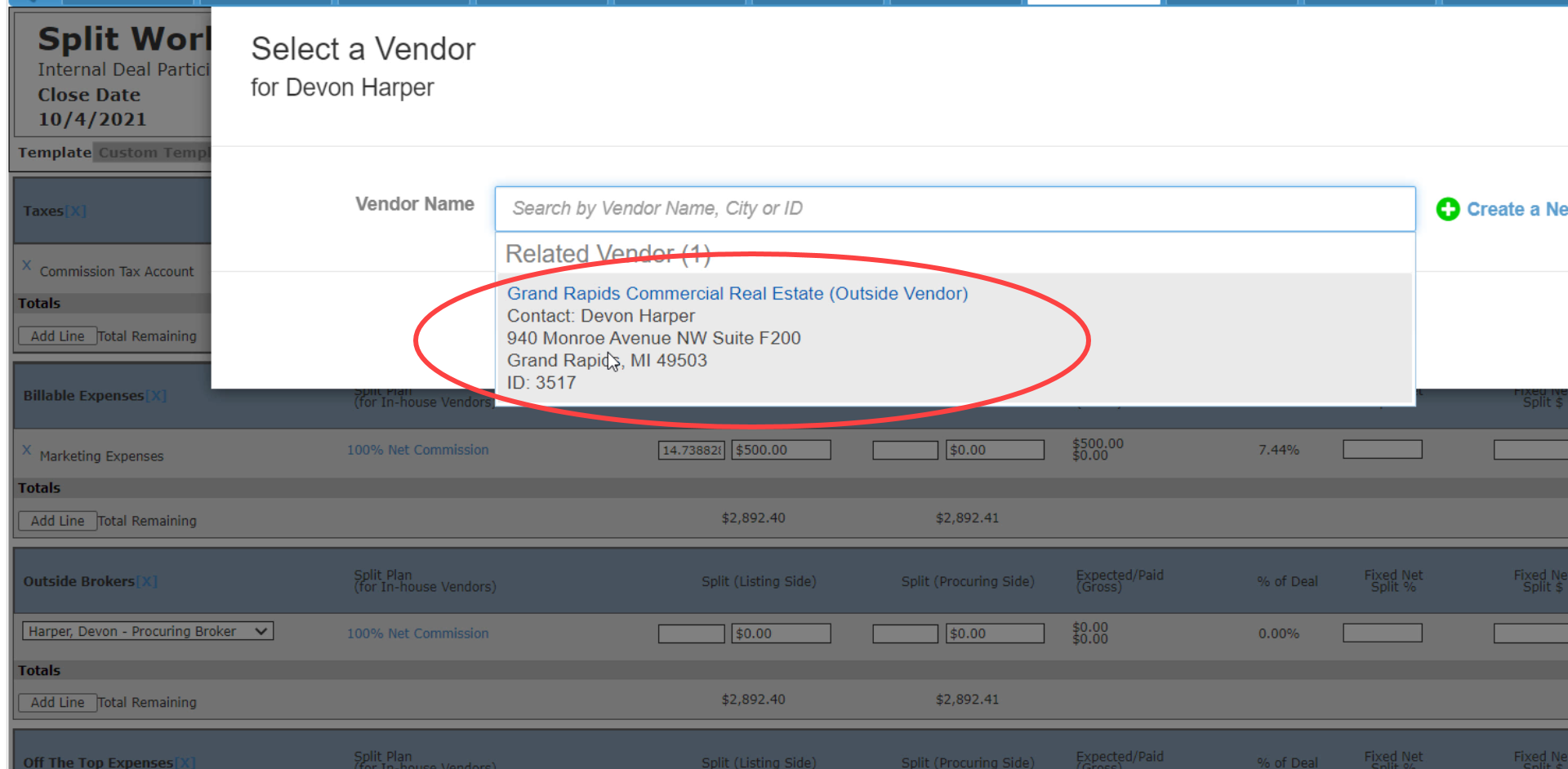This screenshot has height=769, width=1568.
Task: Click the $500.00 listing side amount field
Action: [781, 450]
